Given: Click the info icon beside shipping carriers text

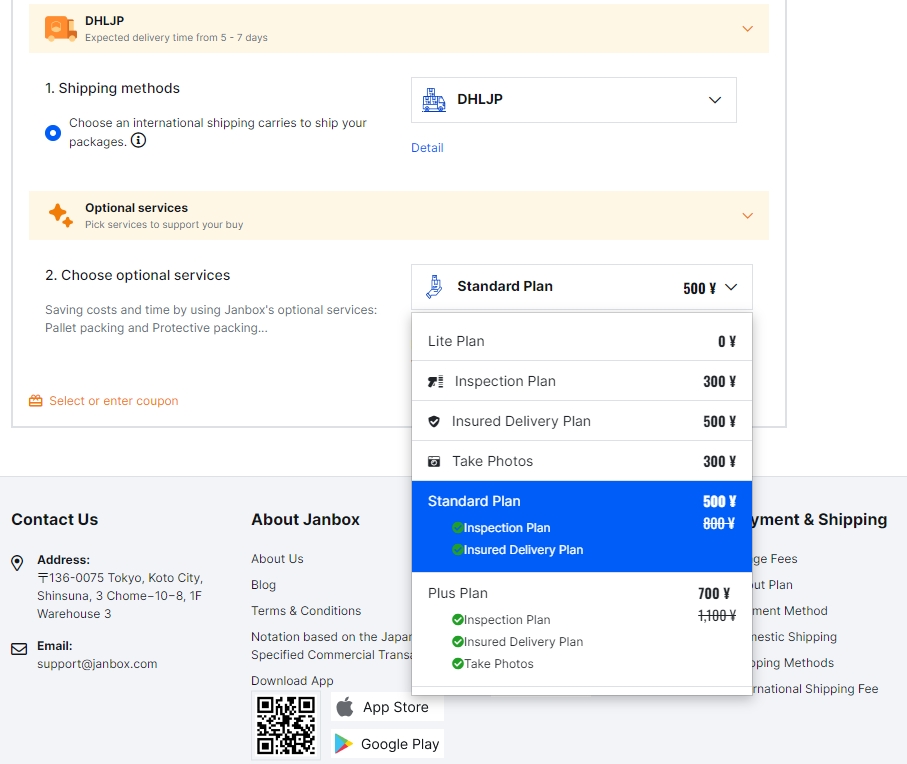Looking at the screenshot, I should [x=139, y=141].
